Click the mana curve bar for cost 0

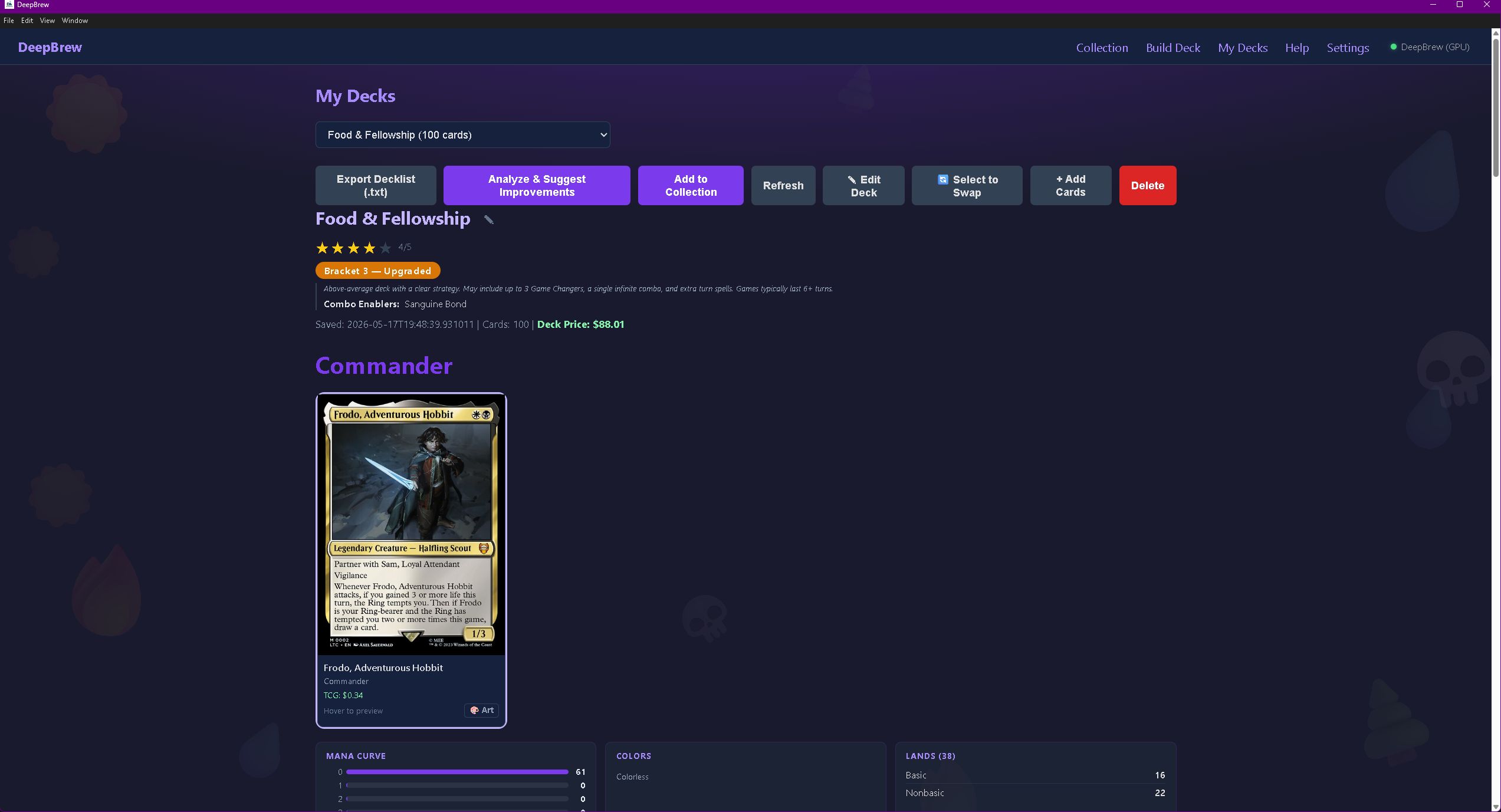pos(457,772)
